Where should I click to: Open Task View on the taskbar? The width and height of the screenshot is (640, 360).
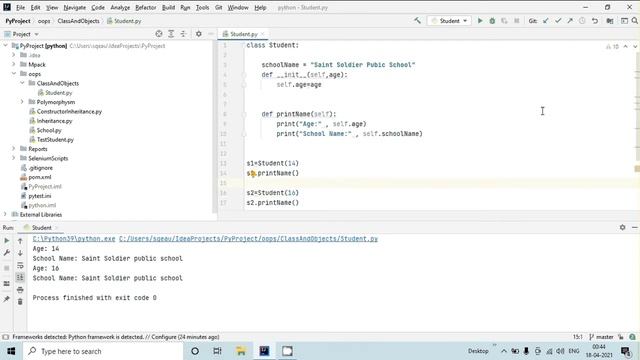pos(217,351)
